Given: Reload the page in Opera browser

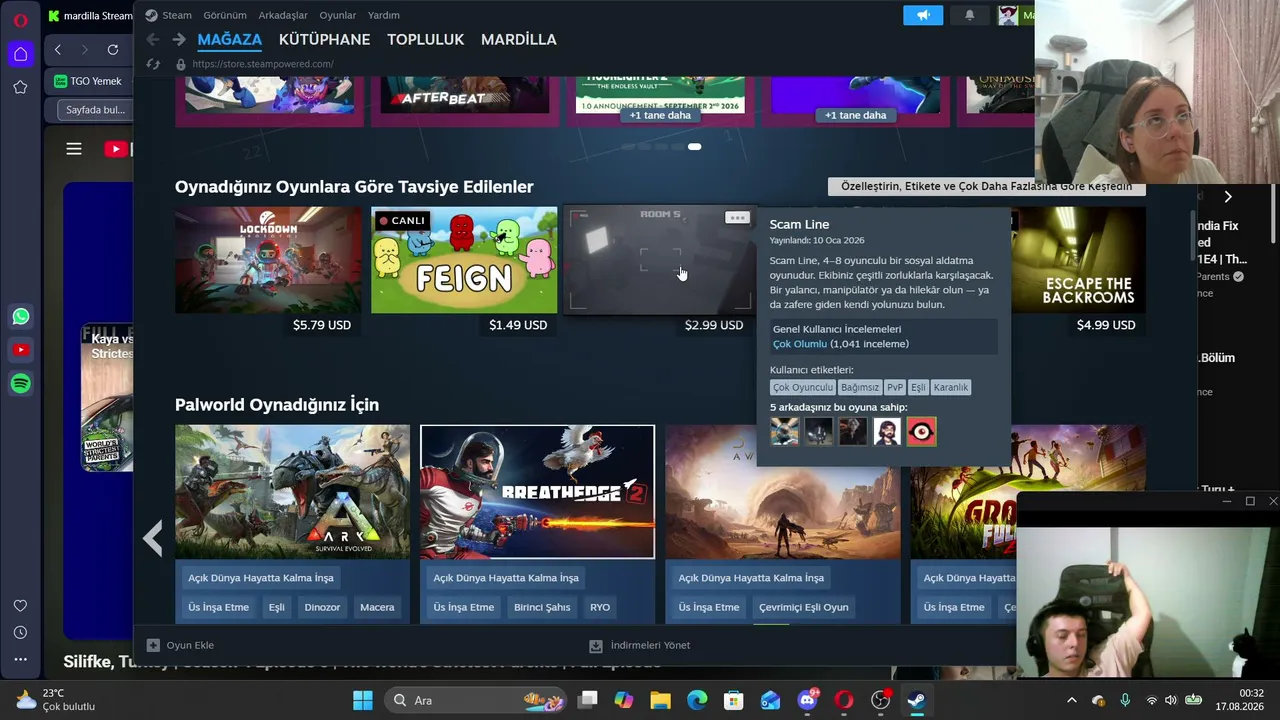Looking at the screenshot, I should tap(113, 50).
